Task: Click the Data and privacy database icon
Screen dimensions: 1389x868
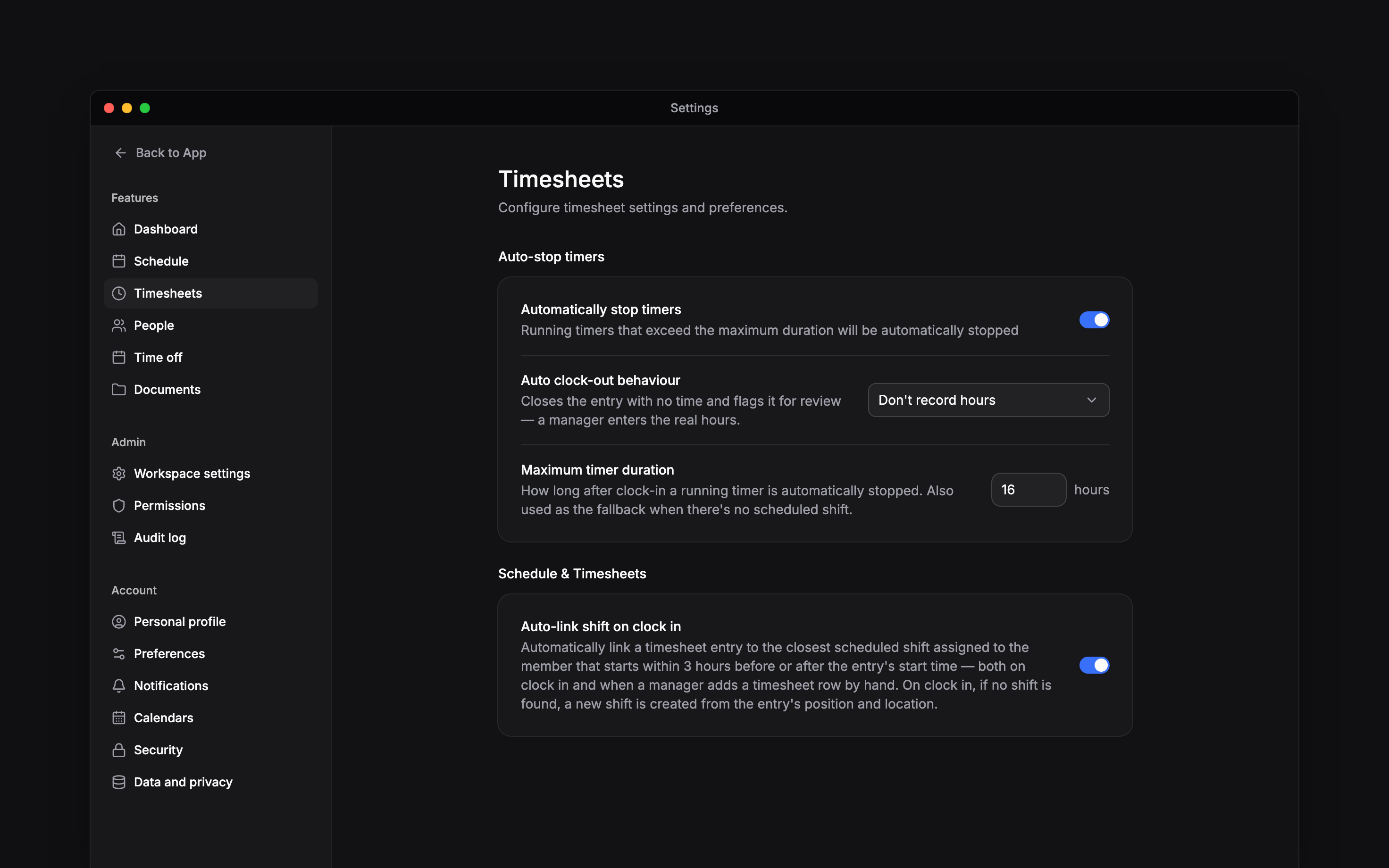Action: pyautogui.click(x=119, y=783)
